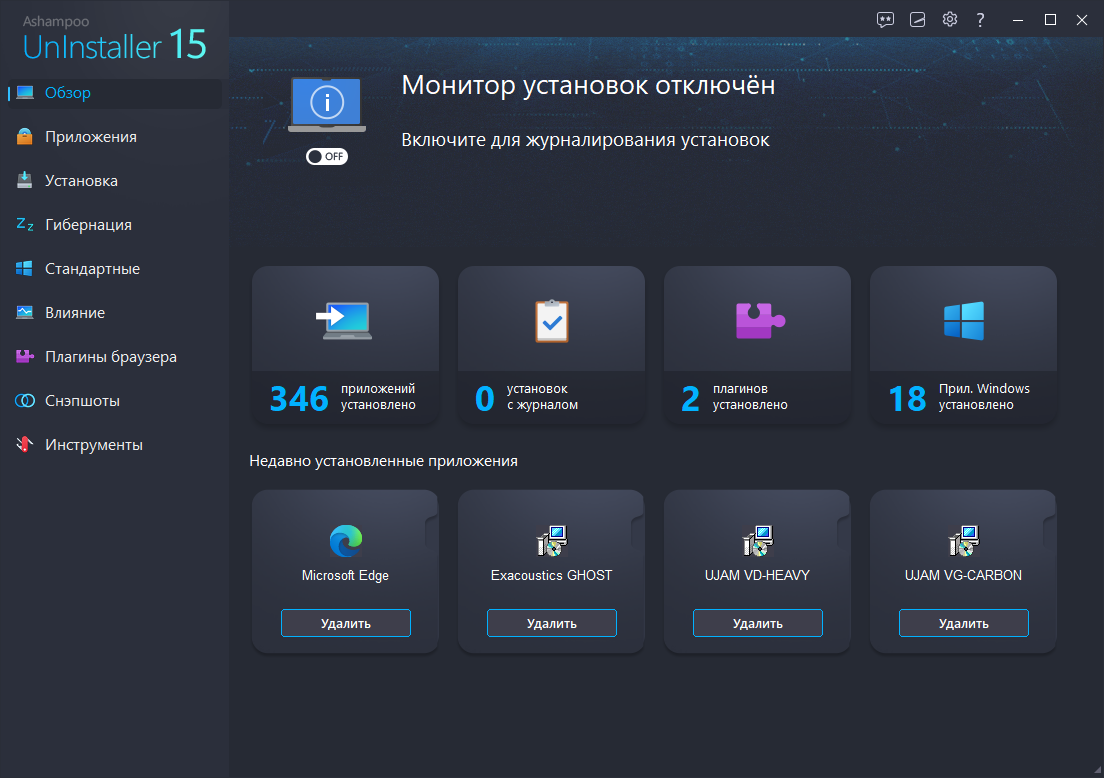Click the Приложения lock bag icon
The image size is (1104, 778).
pos(25,137)
